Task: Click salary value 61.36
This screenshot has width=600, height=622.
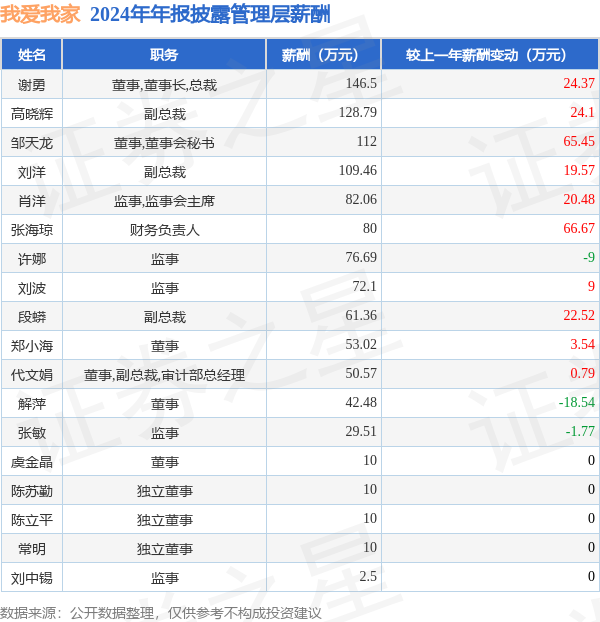Action: tap(361, 315)
